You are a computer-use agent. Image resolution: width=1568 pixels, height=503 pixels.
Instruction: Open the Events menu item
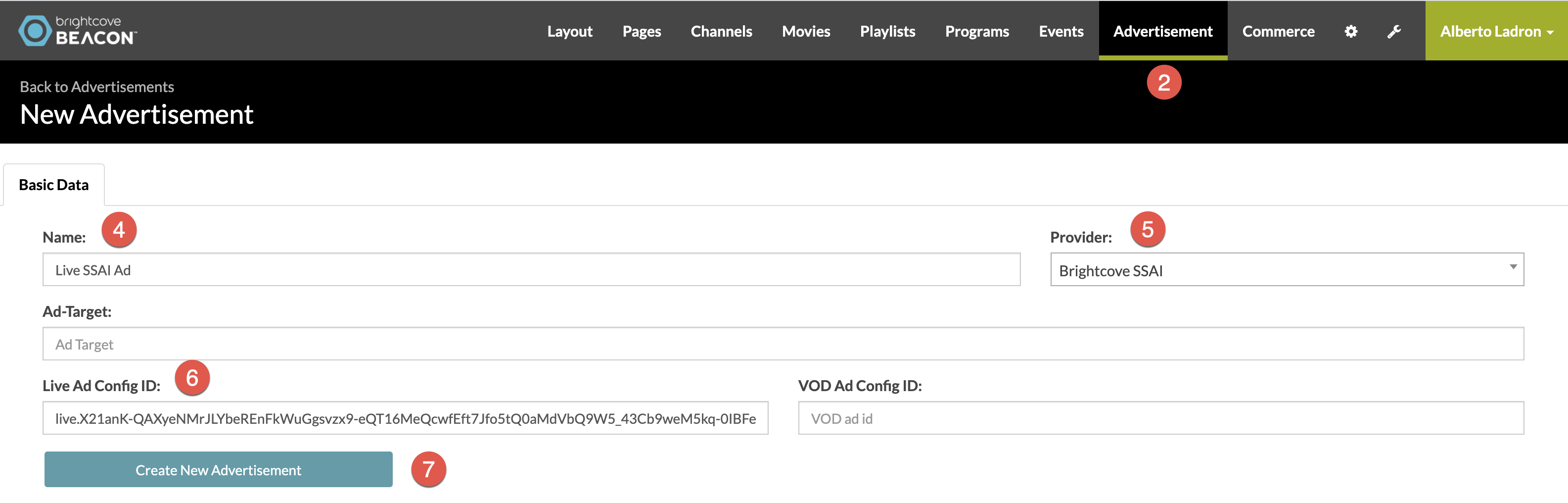(x=1061, y=31)
